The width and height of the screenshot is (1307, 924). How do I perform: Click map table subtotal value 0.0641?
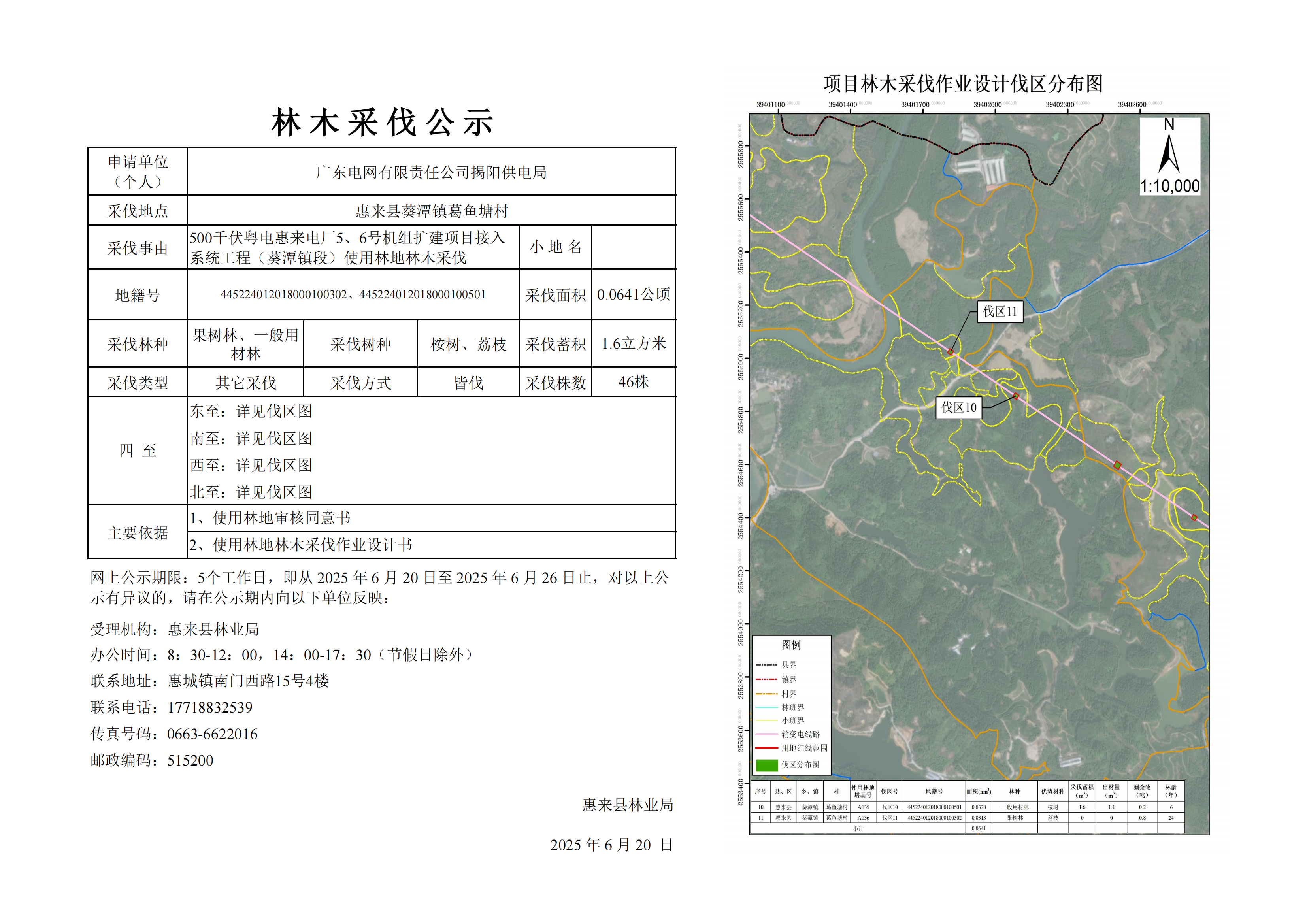(979, 828)
